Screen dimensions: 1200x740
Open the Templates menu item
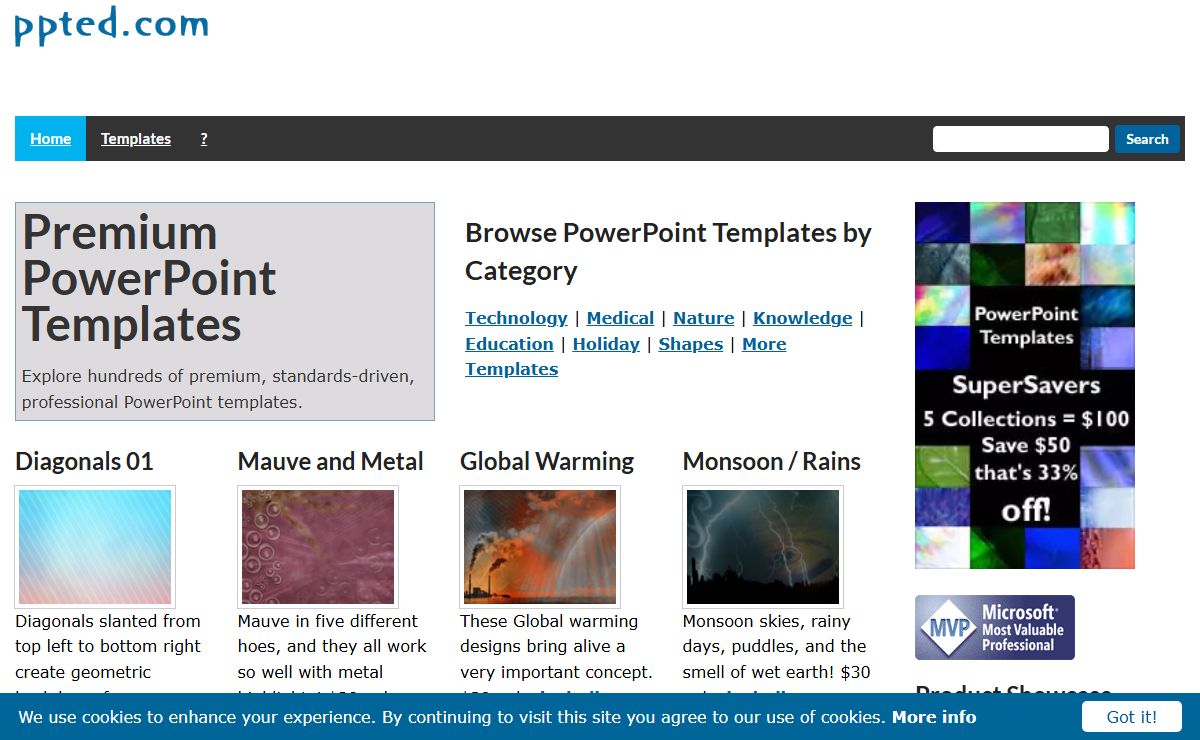pyautogui.click(x=136, y=139)
